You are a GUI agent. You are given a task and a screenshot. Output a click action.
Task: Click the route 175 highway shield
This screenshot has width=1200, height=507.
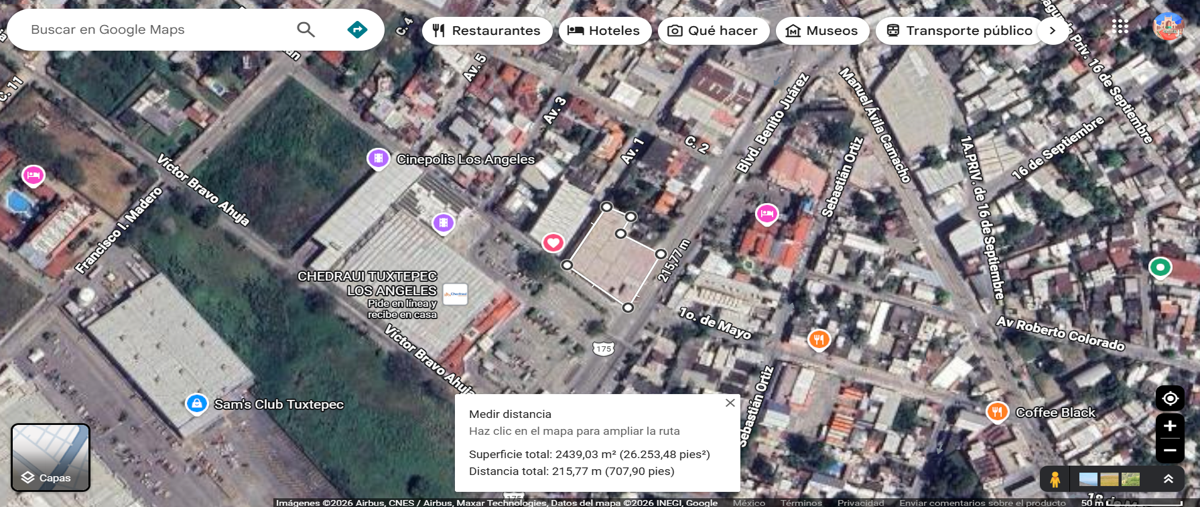(603, 348)
